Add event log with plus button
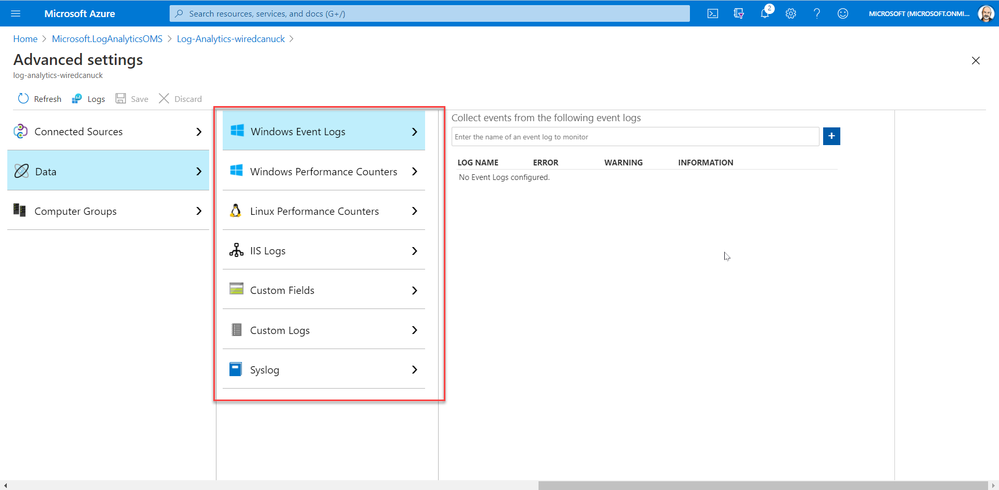Image resolution: width=999 pixels, height=490 pixels. (831, 136)
